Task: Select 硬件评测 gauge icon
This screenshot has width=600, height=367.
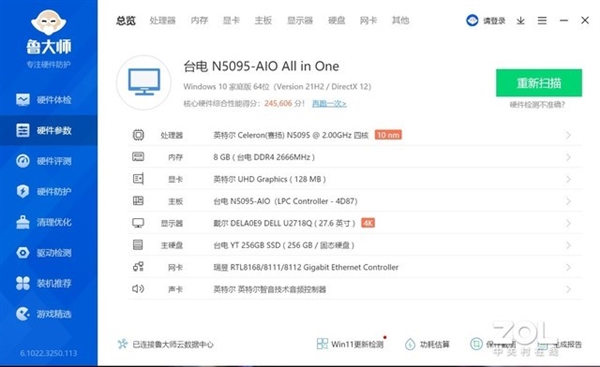Action: tap(23, 161)
